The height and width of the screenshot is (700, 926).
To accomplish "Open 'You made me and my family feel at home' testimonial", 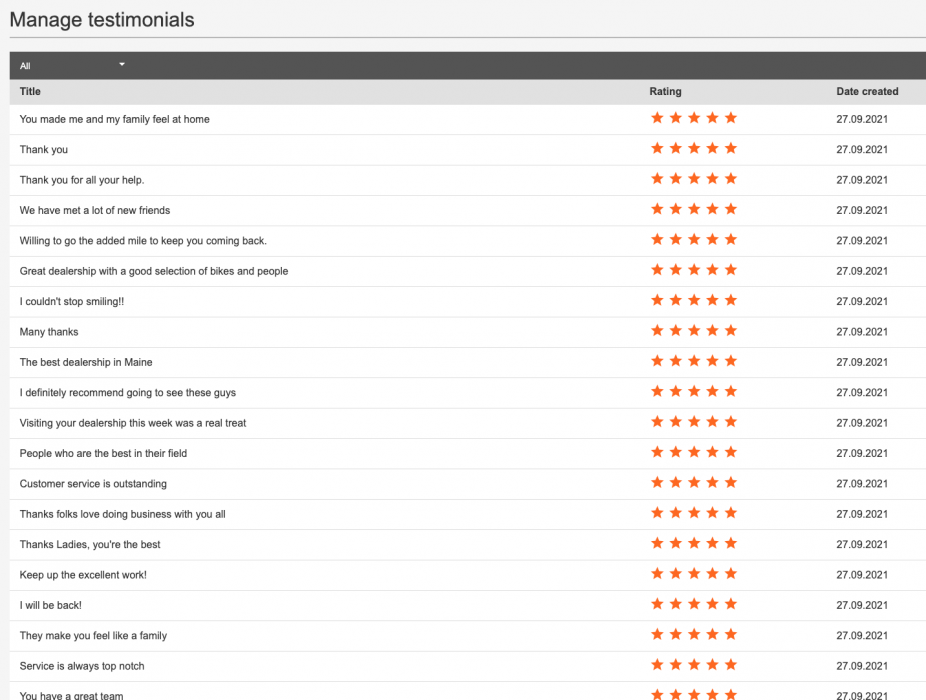I will pyautogui.click(x=115, y=120).
